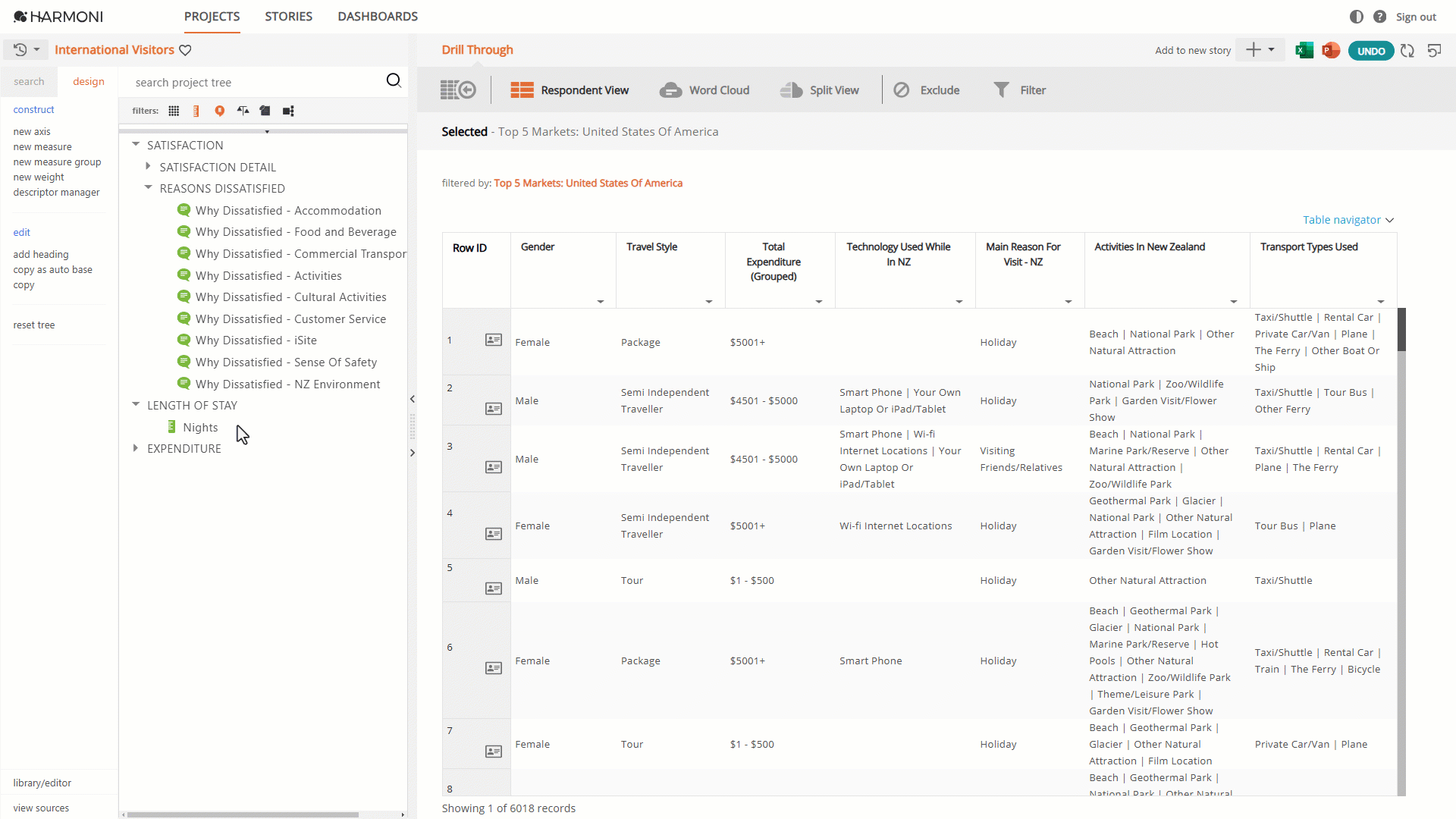Select Respondent View
The image size is (1456, 819).
[x=570, y=90]
